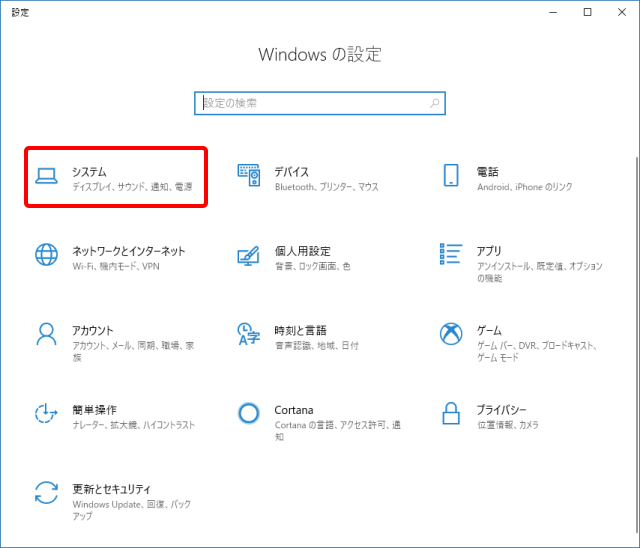
Task: Open the 更新とセキュリティ refresh arrows icon
Action: 46,493
